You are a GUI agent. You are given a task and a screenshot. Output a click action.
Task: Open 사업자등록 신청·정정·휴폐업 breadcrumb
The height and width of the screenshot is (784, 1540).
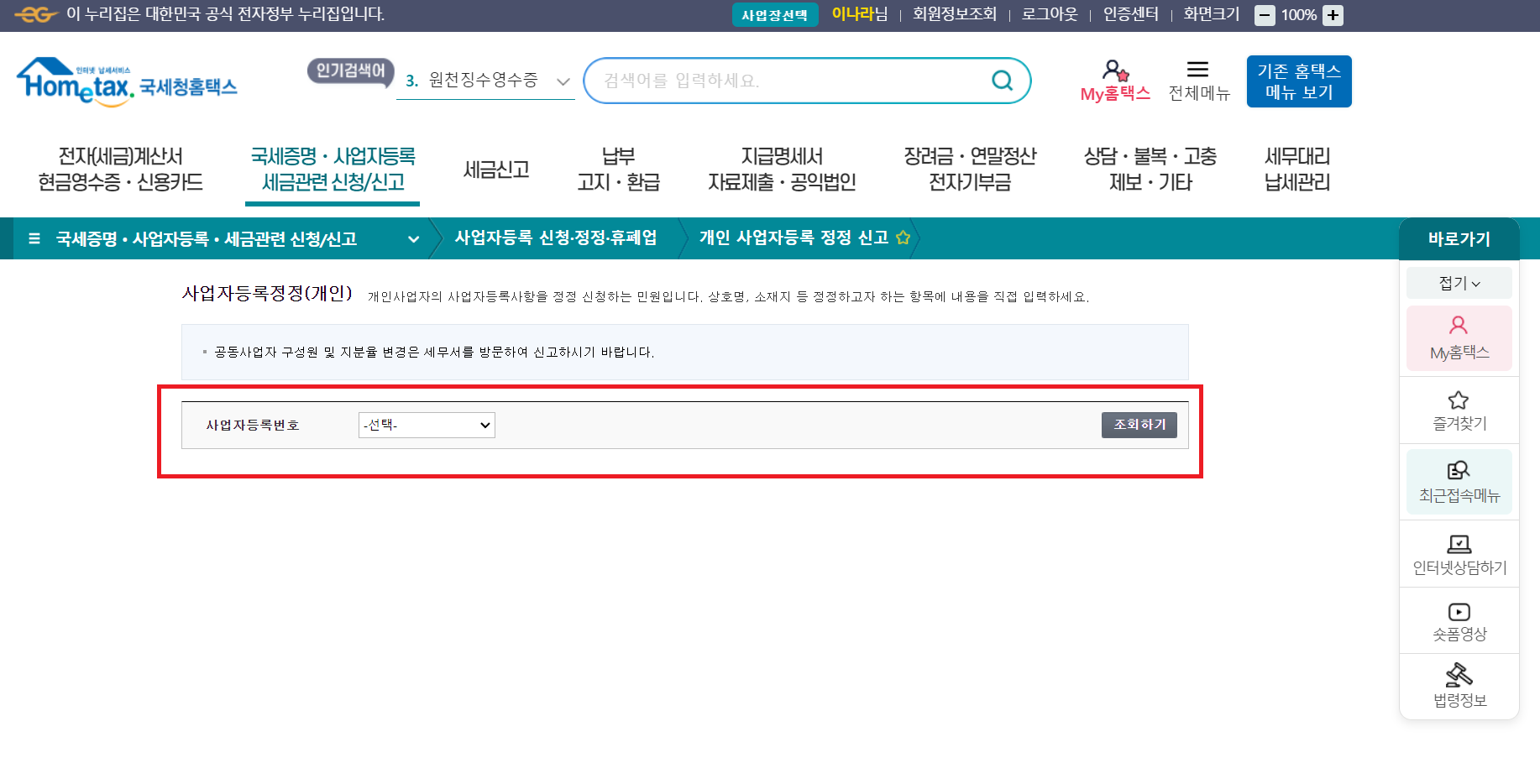click(556, 238)
